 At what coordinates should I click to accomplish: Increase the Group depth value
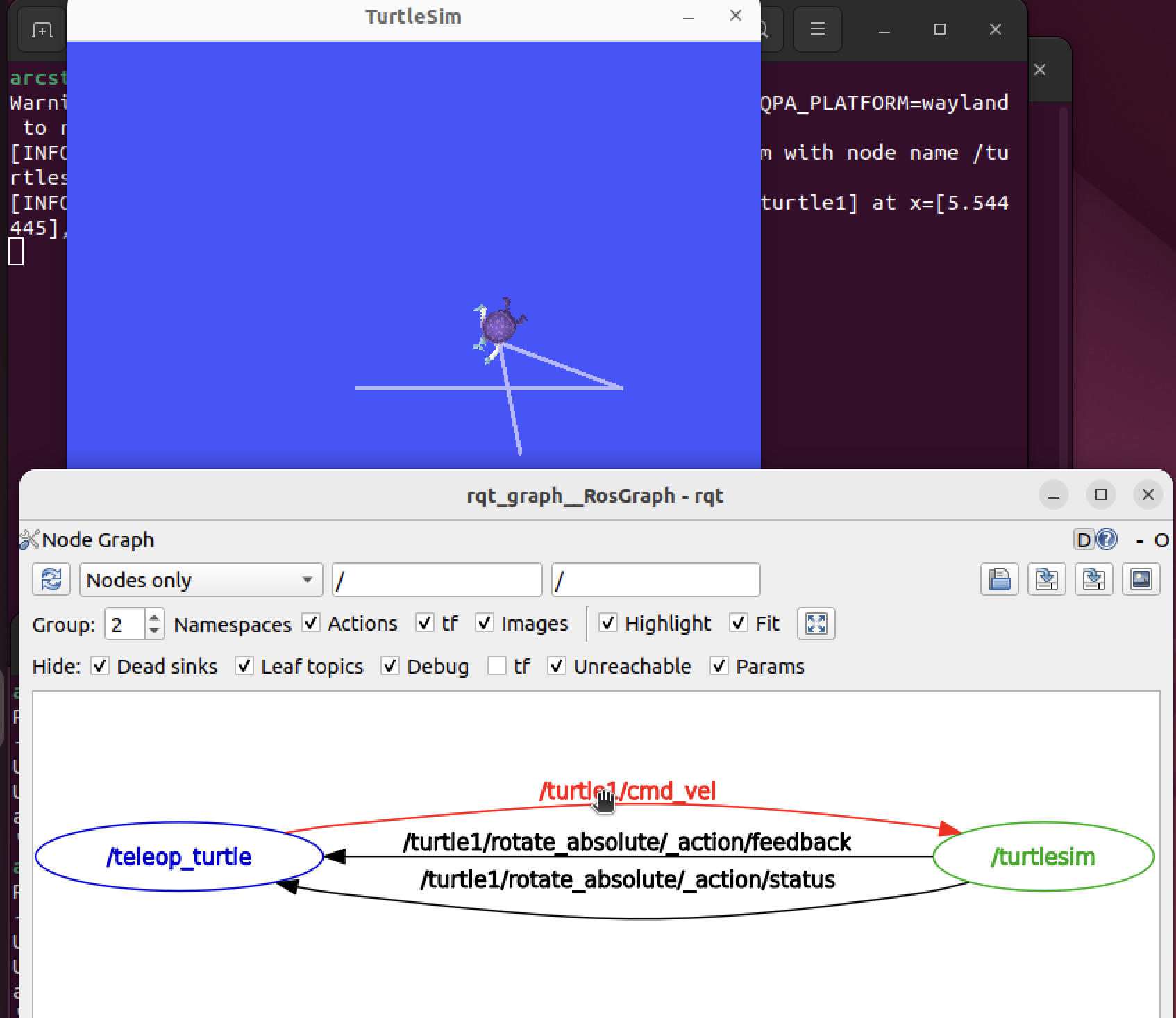coord(155,617)
